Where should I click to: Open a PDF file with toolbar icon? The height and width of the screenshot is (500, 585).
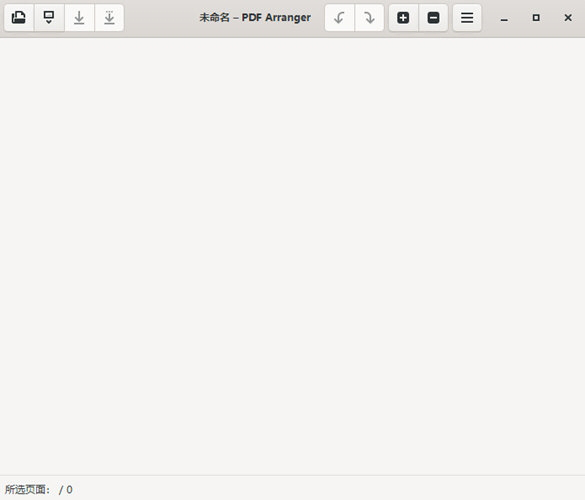(19, 18)
